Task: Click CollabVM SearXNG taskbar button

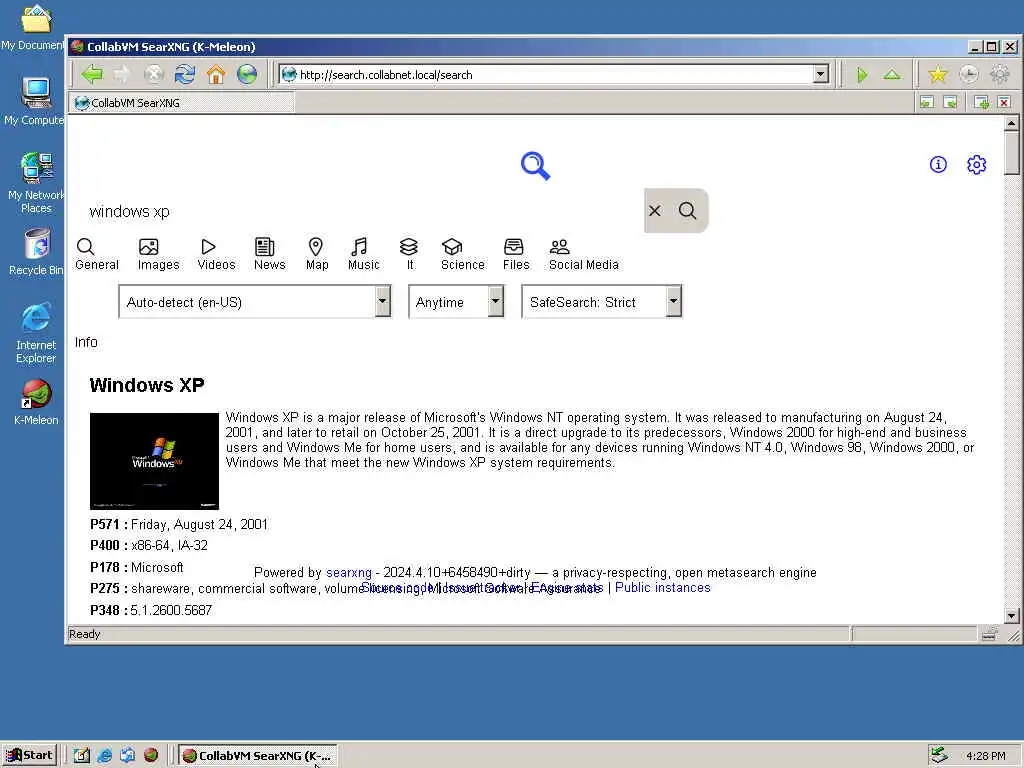Action: [x=258, y=756]
